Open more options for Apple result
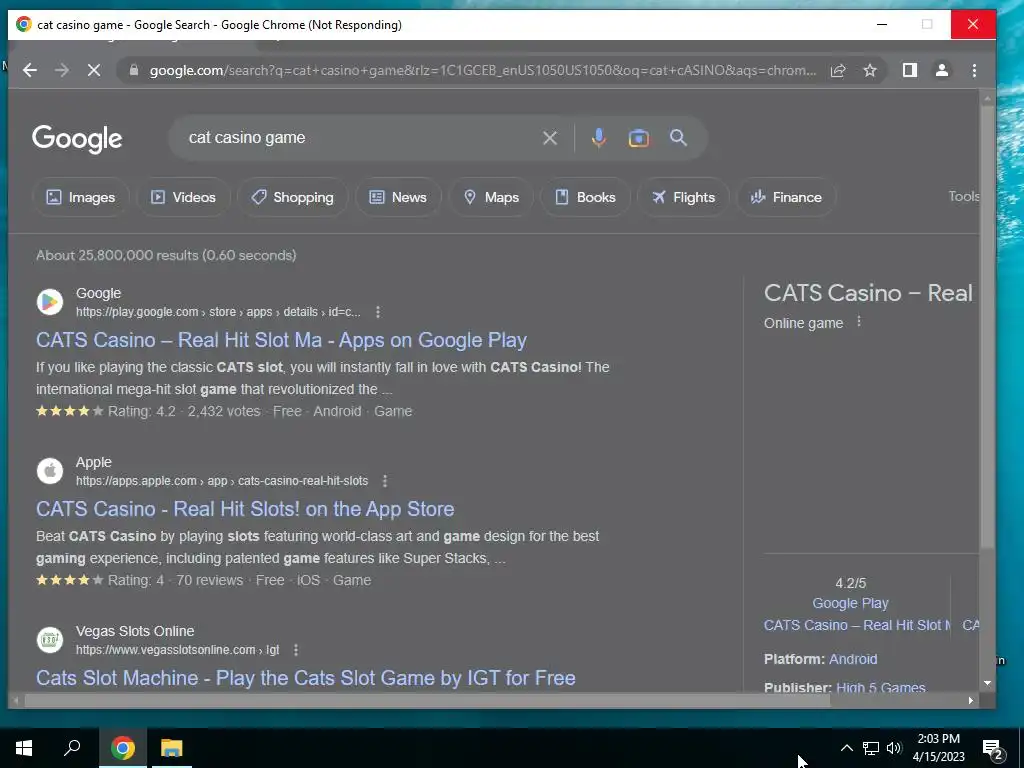 pyautogui.click(x=385, y=481)
